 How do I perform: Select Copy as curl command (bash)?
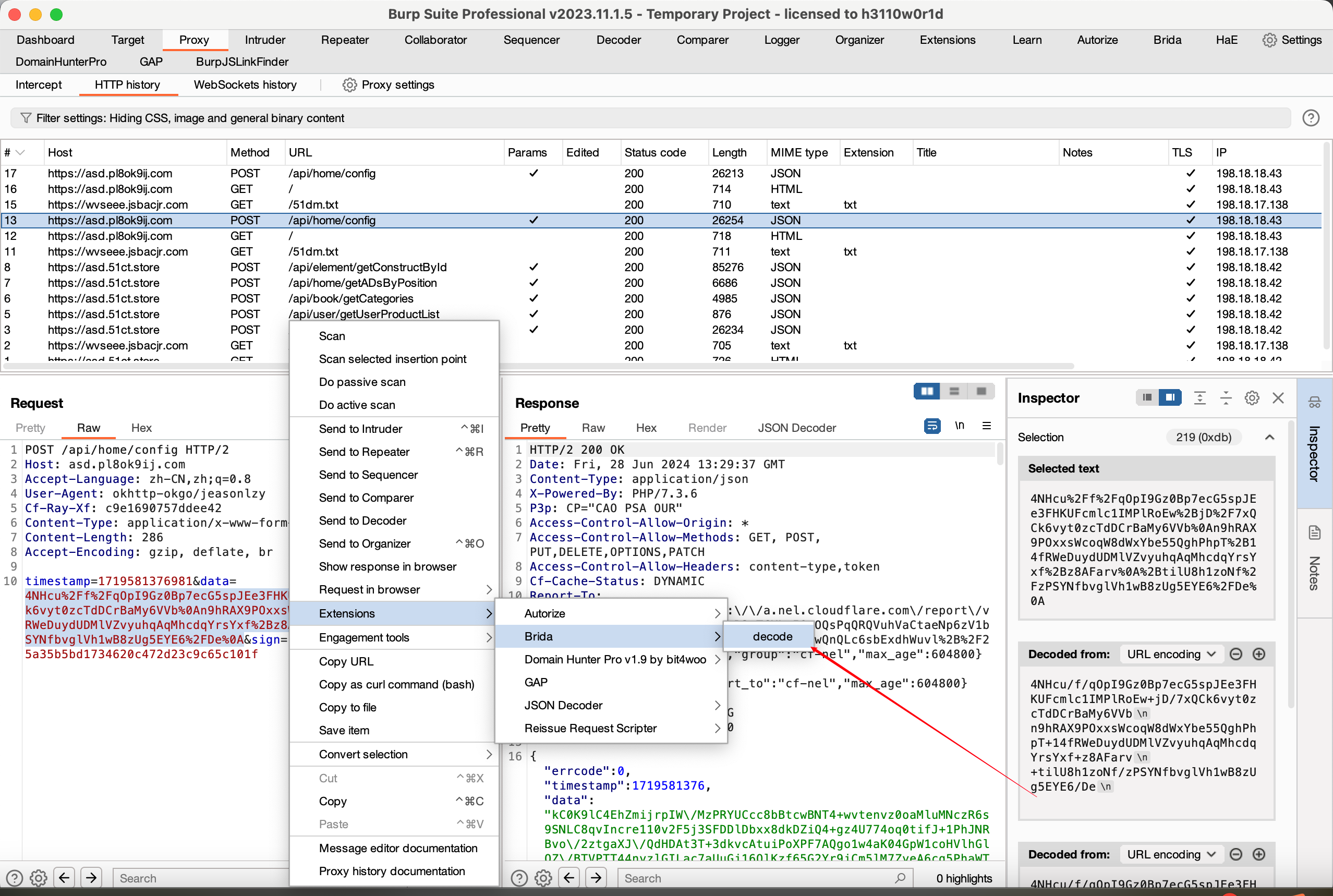click(x=394, y=685)
